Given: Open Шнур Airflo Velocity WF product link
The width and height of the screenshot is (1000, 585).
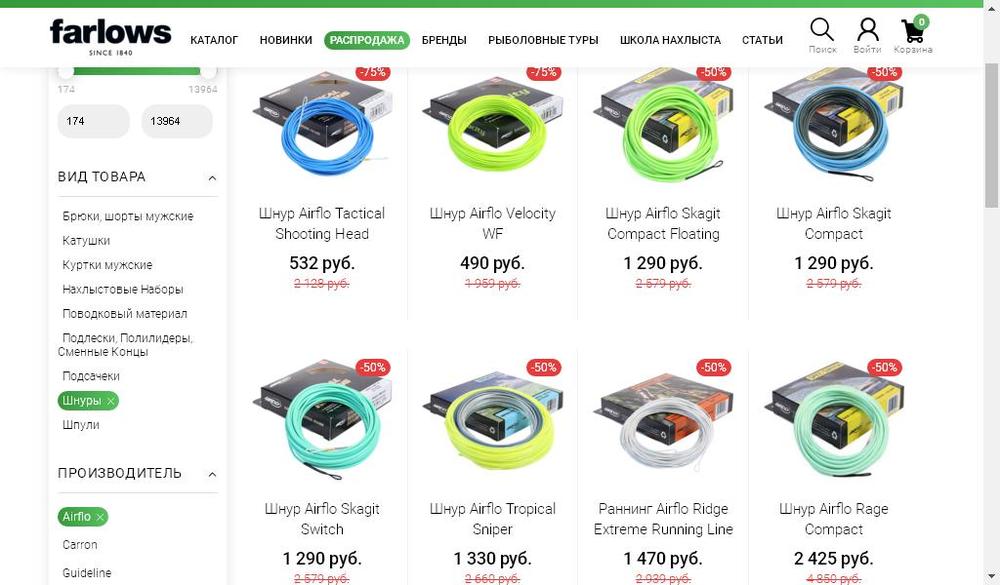Looking at the screenshot, I should [x=492, y=223].
